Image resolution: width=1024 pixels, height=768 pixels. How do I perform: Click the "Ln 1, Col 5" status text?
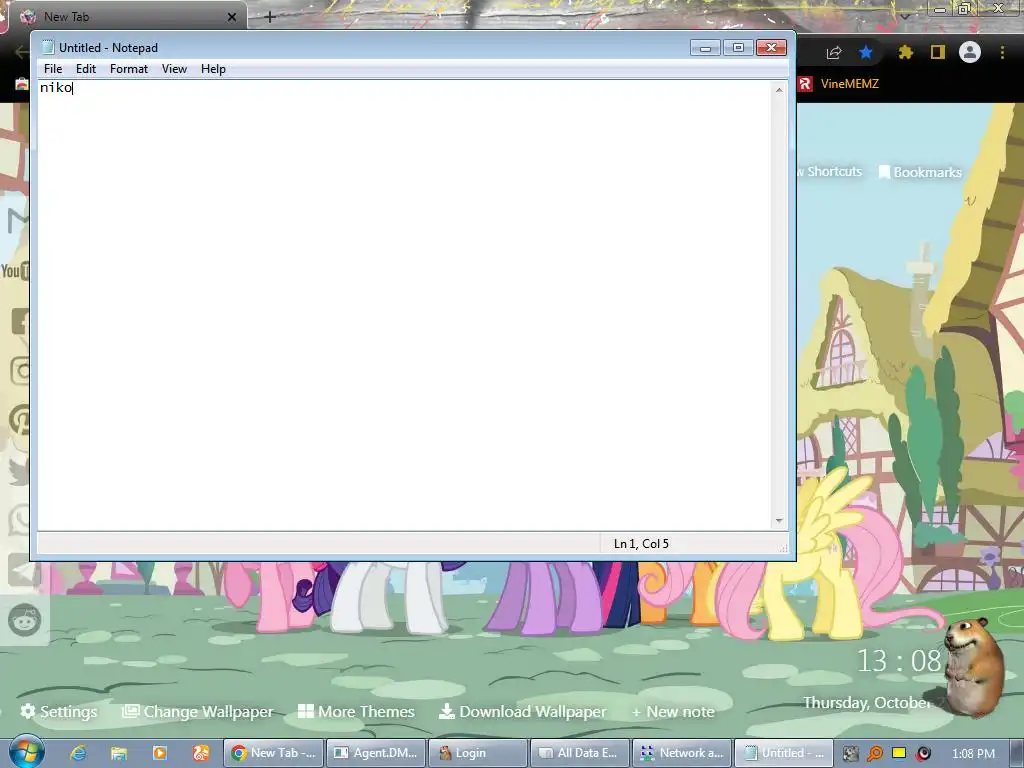click(641, 543)
